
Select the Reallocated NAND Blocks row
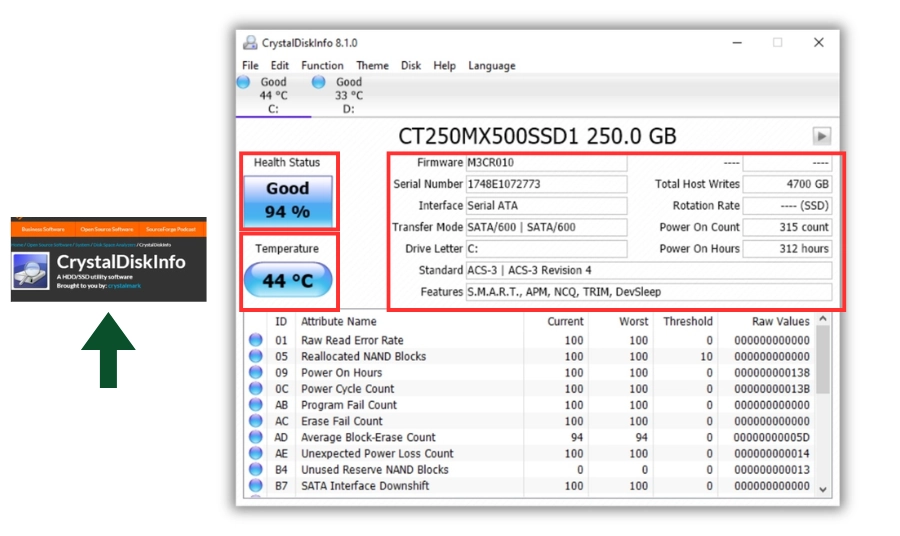(x=529, y=356)
